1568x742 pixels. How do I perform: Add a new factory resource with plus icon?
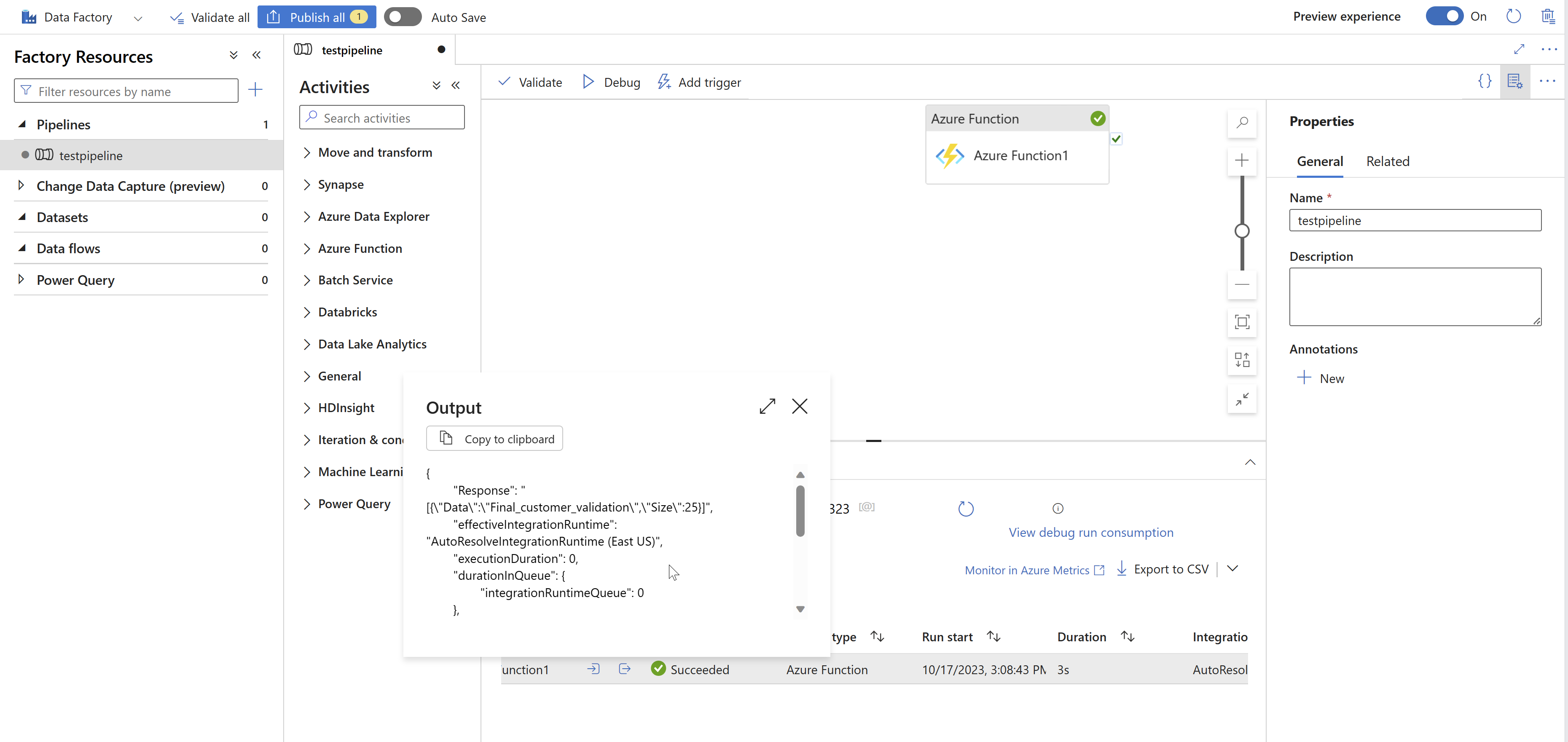(255, 90)
